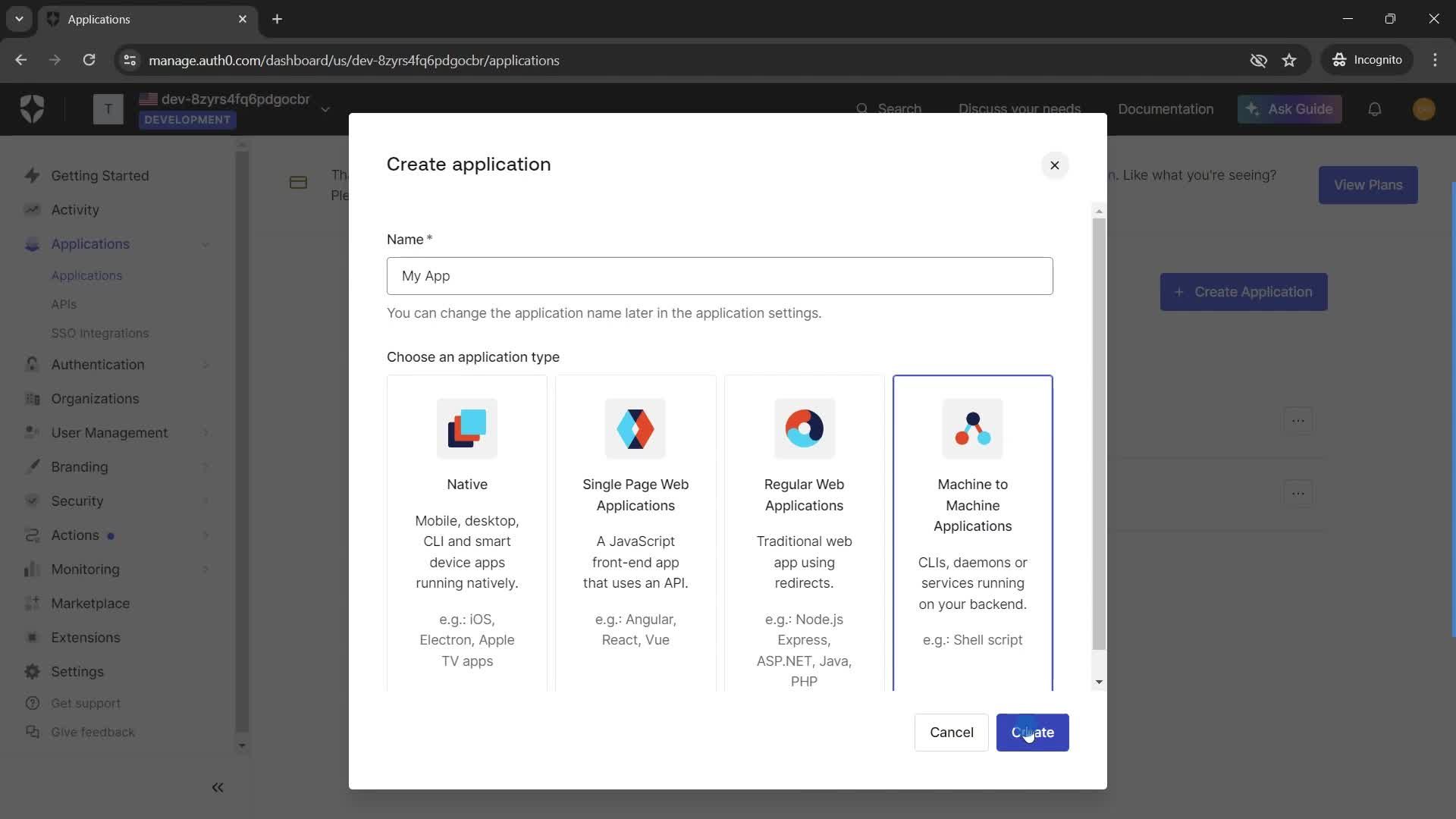Expand the Security section chevron
Screen dimensions: 1456x819
click(x=206, y=501)
